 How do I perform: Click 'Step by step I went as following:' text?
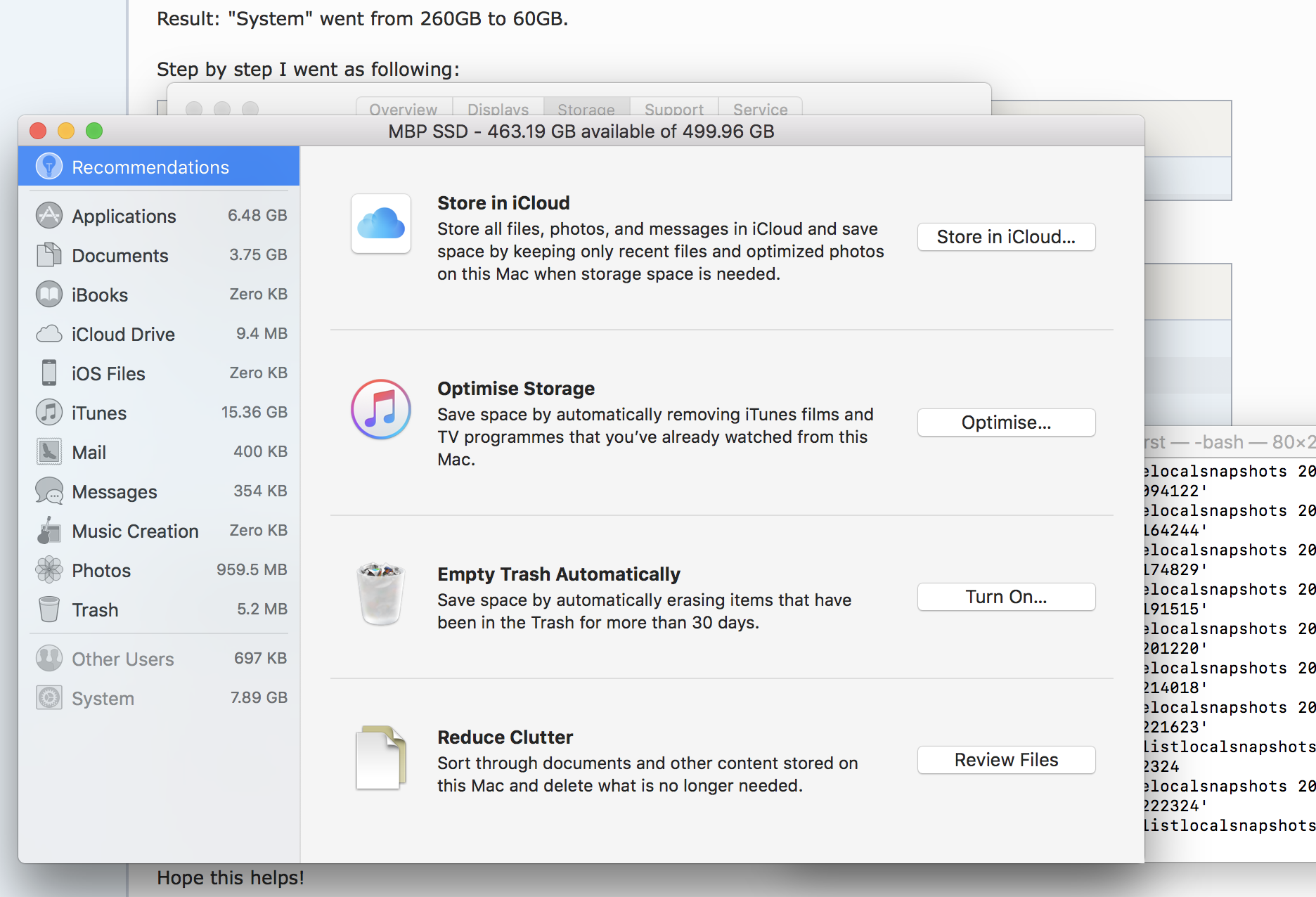pos(308,69)
